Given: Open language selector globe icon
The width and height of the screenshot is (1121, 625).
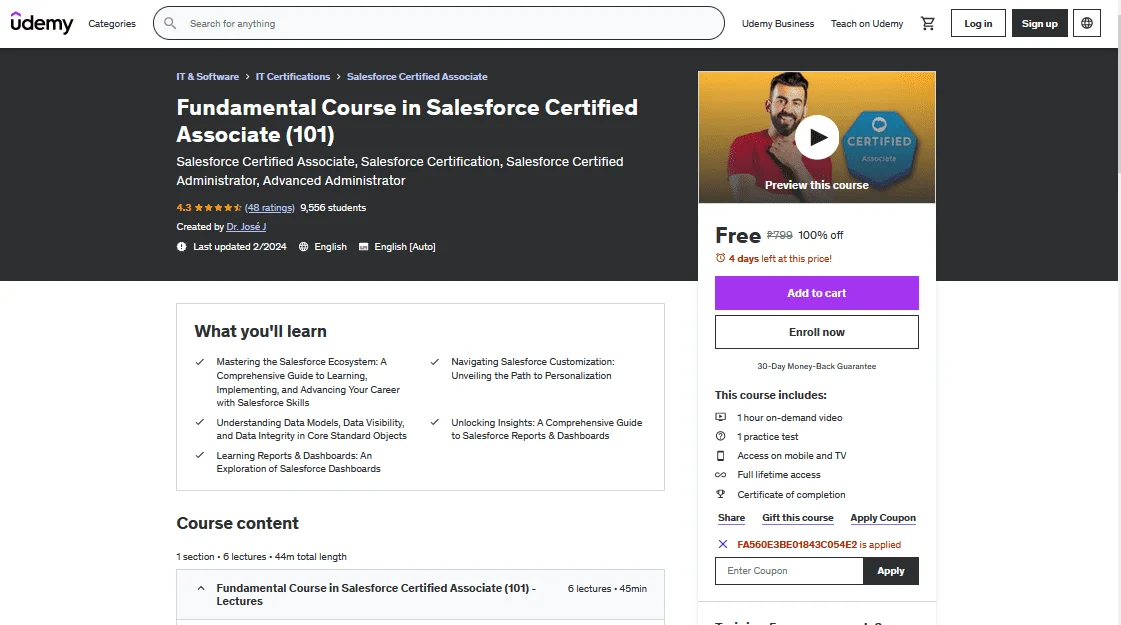Looking at the screenshot, I should click(x=1087, y=23).
